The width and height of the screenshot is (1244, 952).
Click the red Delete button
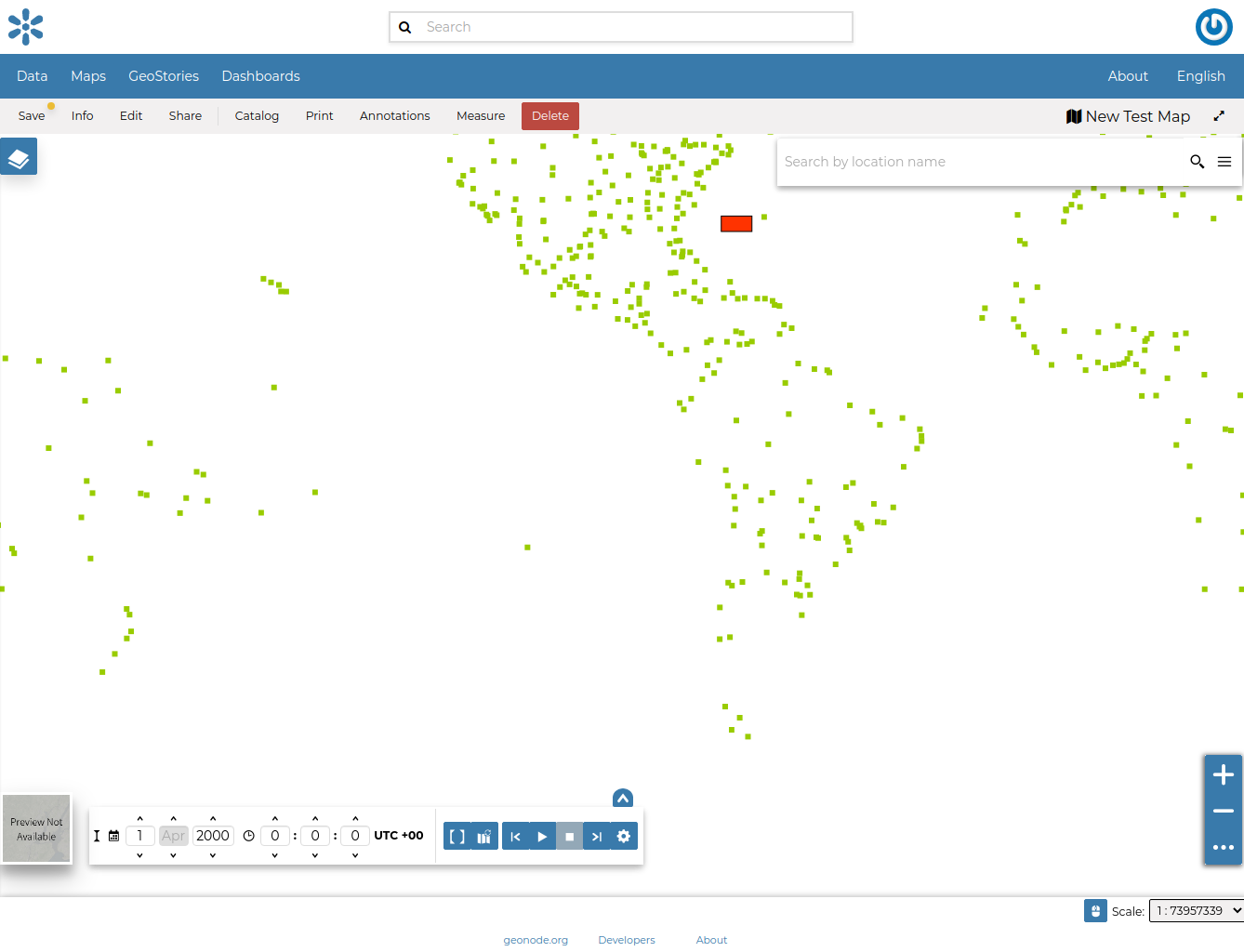click(549, 116)
